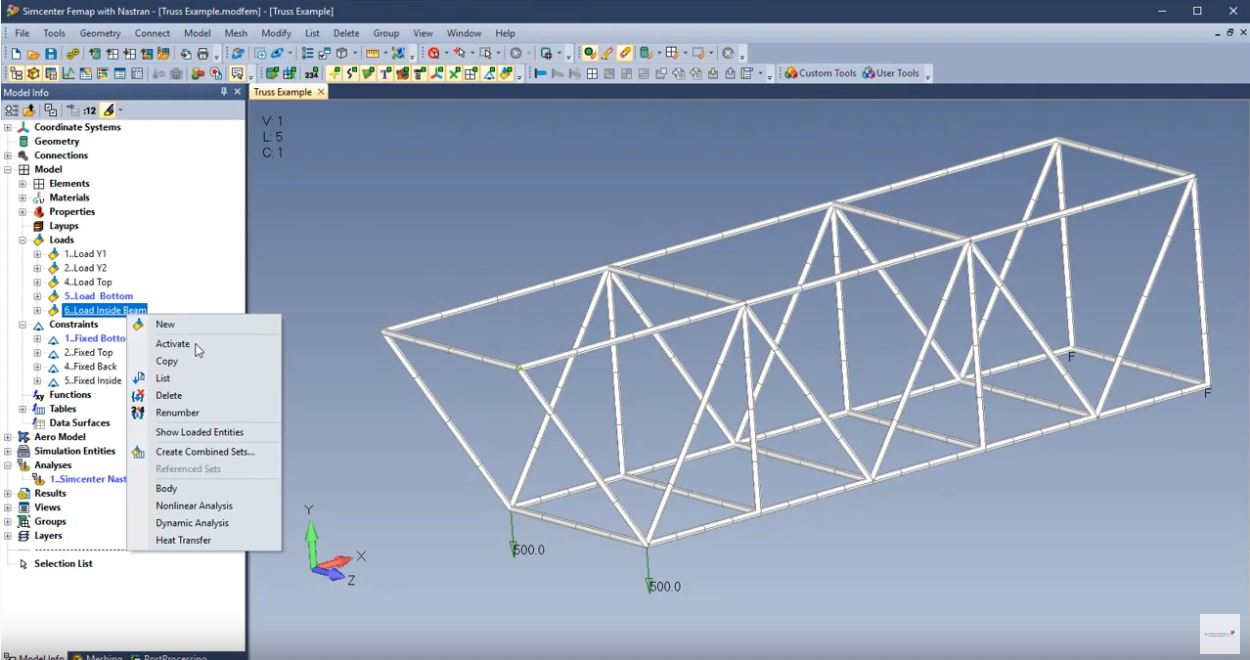Click the Save disk icon
The image size is (1250, 660).
coord(51,53)
